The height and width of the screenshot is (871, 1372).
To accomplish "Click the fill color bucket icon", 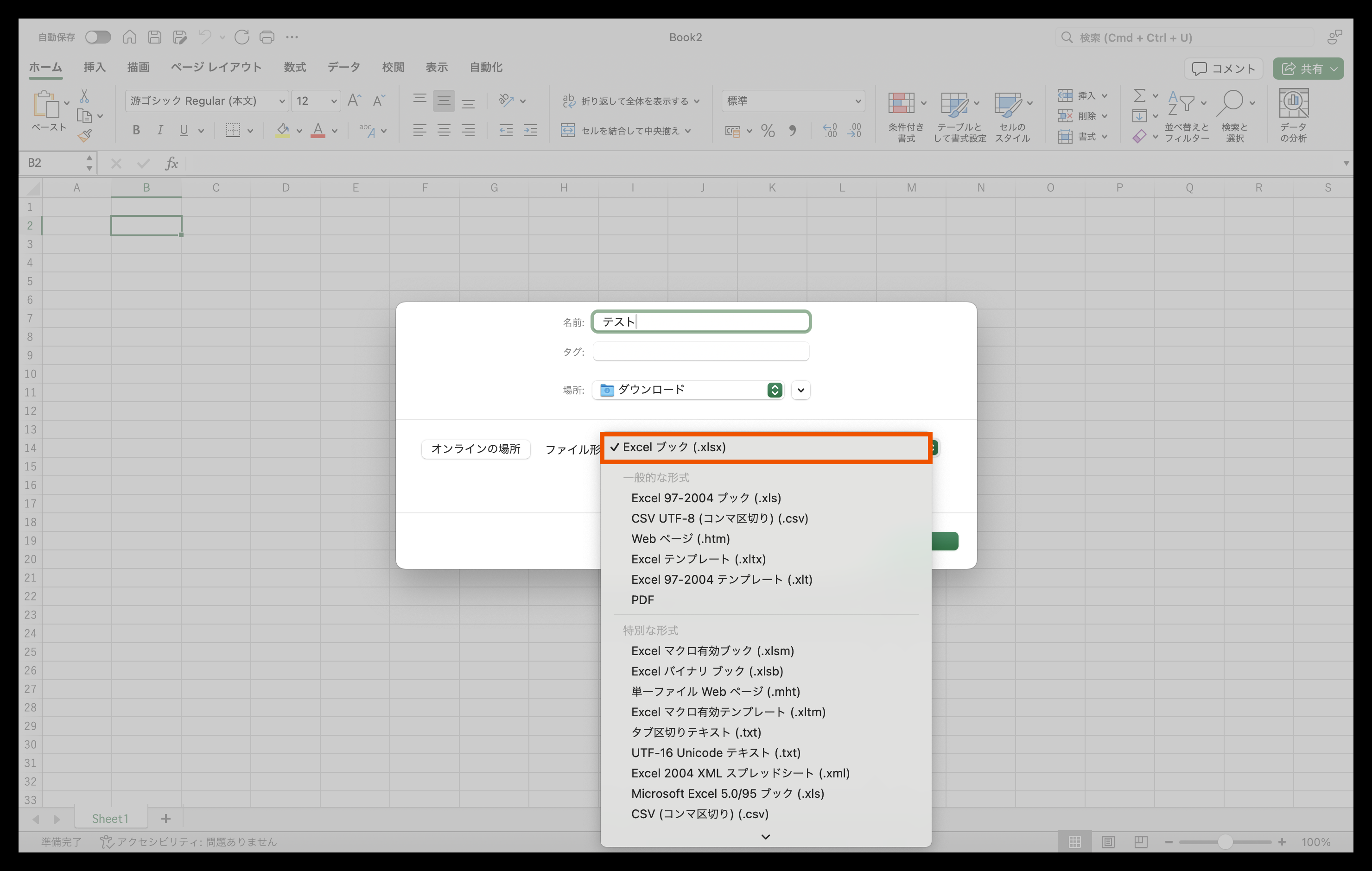I will point(283,131).
